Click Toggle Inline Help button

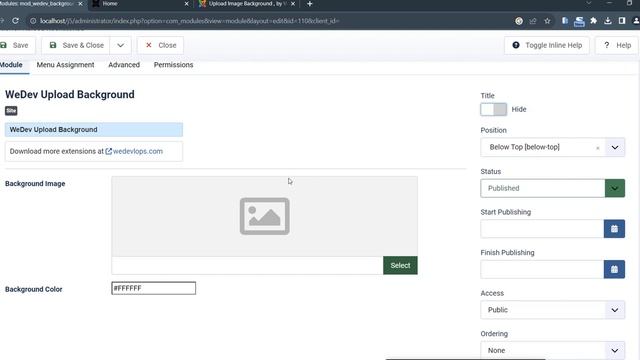[547, 45]
